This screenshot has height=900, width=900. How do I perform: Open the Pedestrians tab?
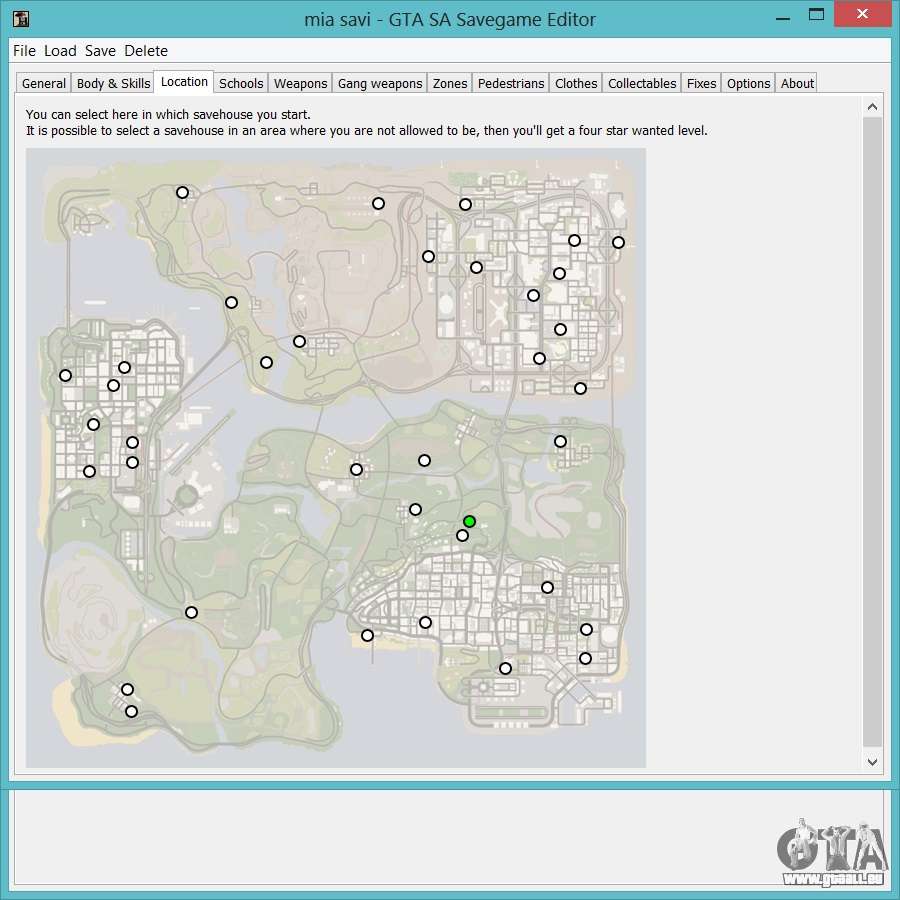point(511,83)
